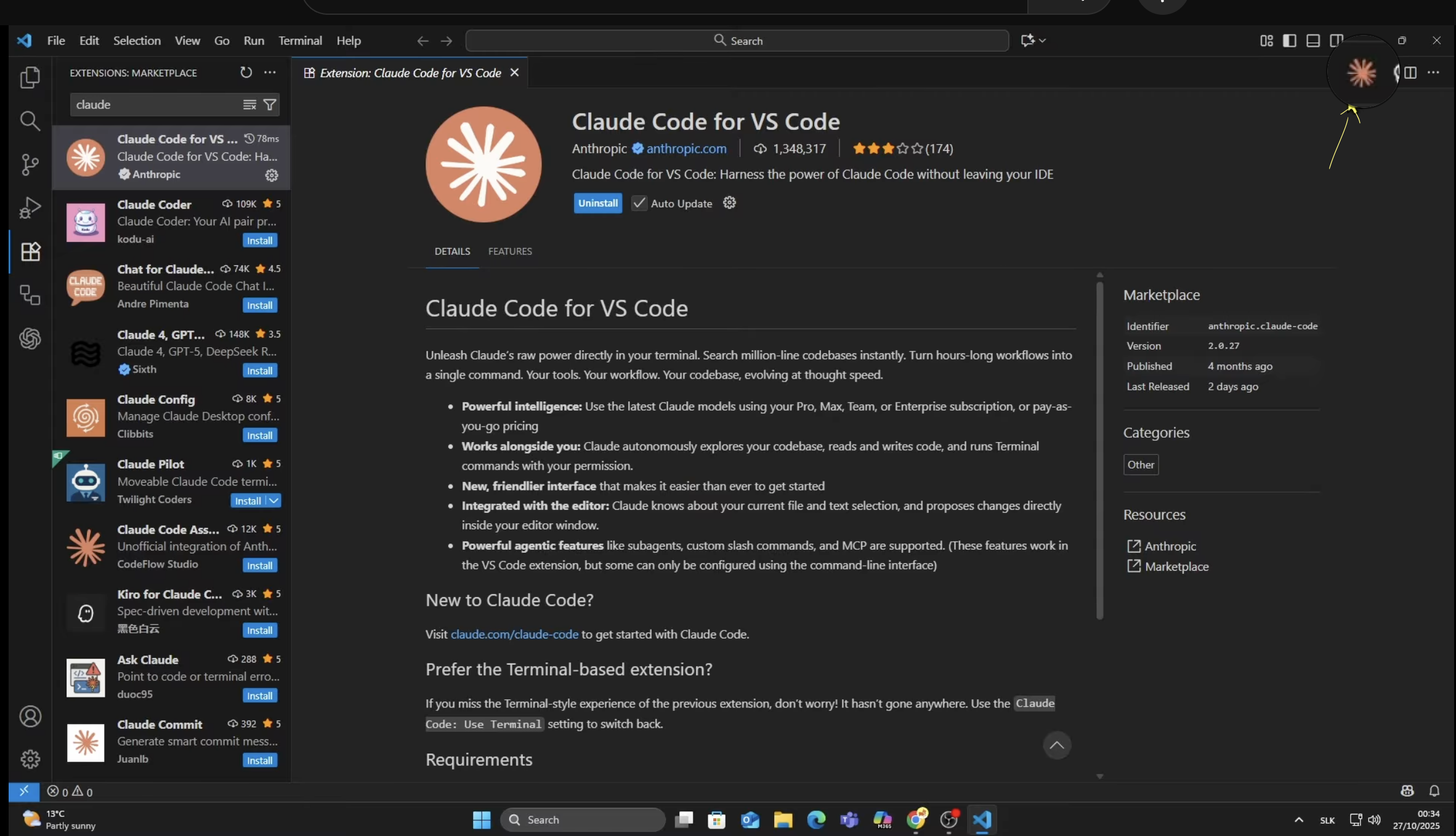Open the Marketplace resource link
Viewport: 1456px width, 836px height.
click(1176, 566)
